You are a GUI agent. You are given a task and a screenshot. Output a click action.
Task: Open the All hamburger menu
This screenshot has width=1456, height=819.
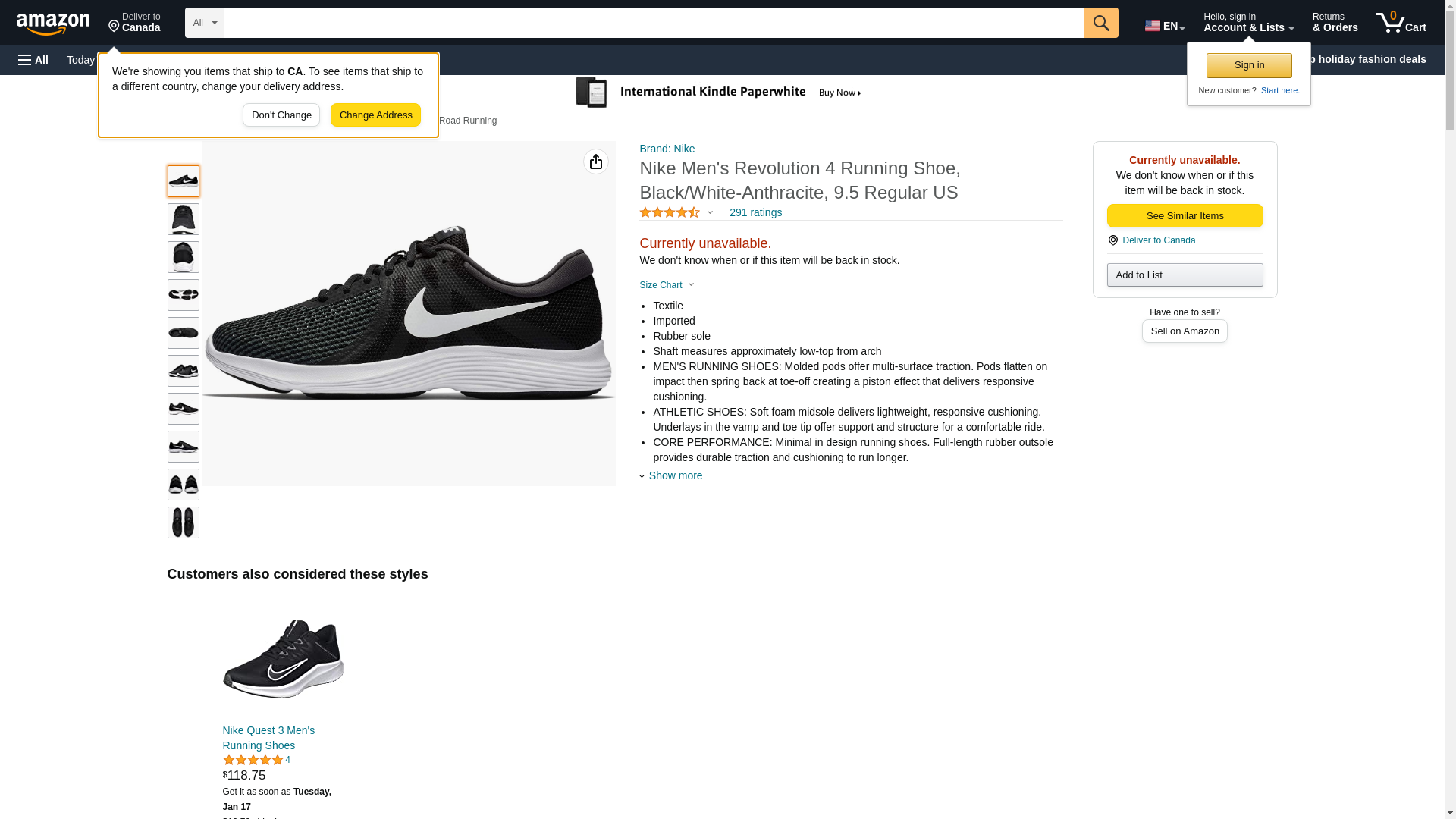33,60
